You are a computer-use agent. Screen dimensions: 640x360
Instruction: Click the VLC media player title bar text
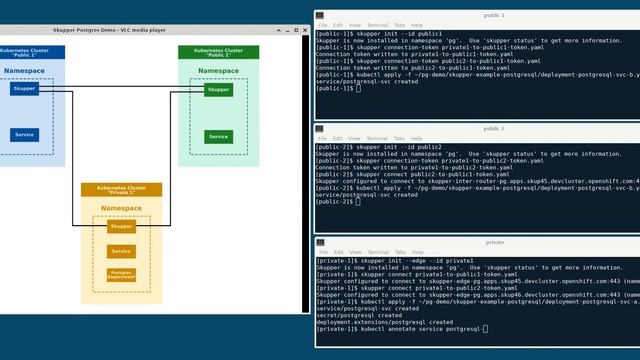(x=109, y=30)
